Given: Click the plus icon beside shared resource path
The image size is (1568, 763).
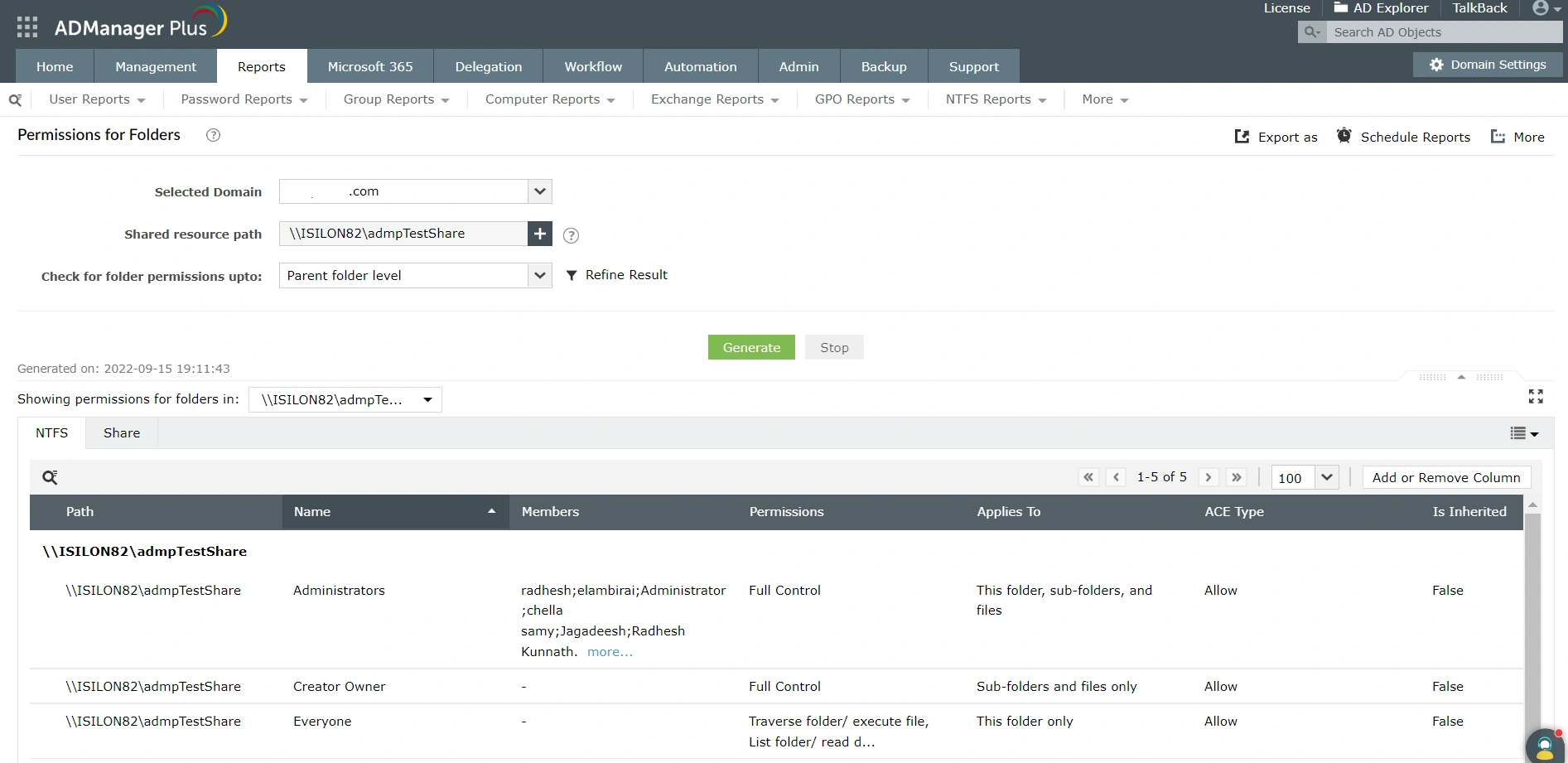Looking at the screenshot, I should [539, 234].
